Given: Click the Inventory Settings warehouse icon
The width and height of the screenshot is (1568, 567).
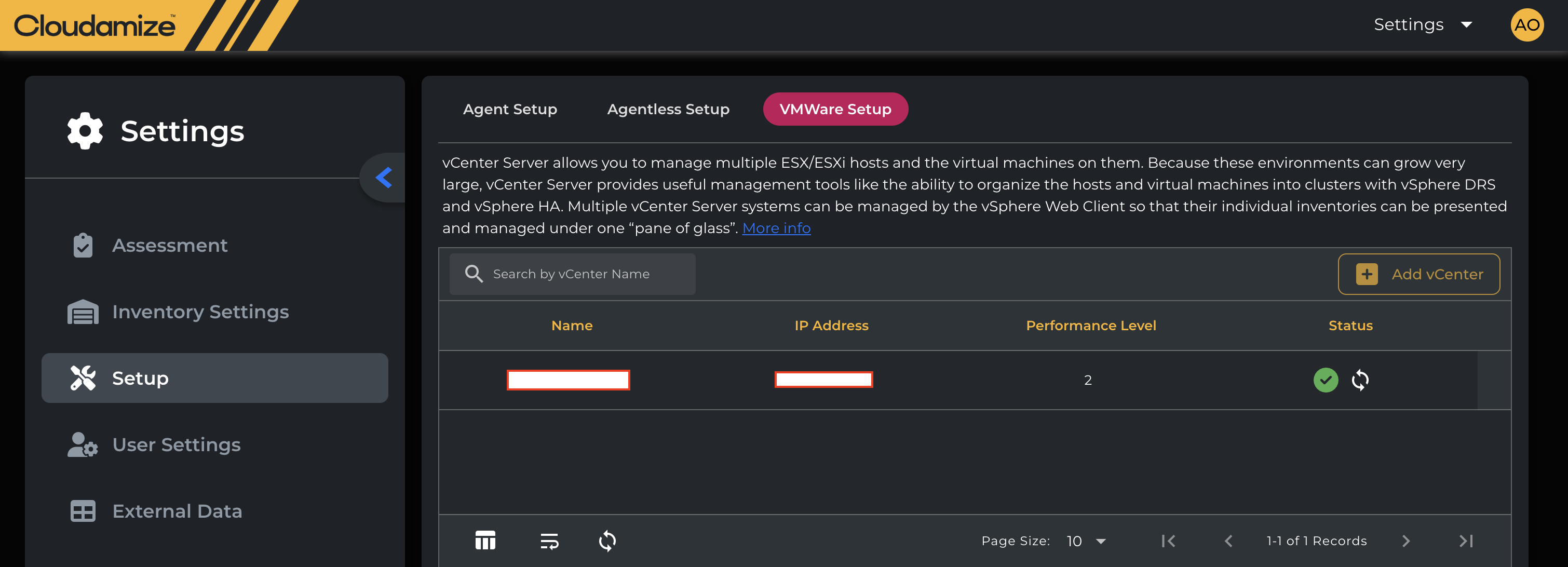Looking at the screenshot, I should coord(83,312).
